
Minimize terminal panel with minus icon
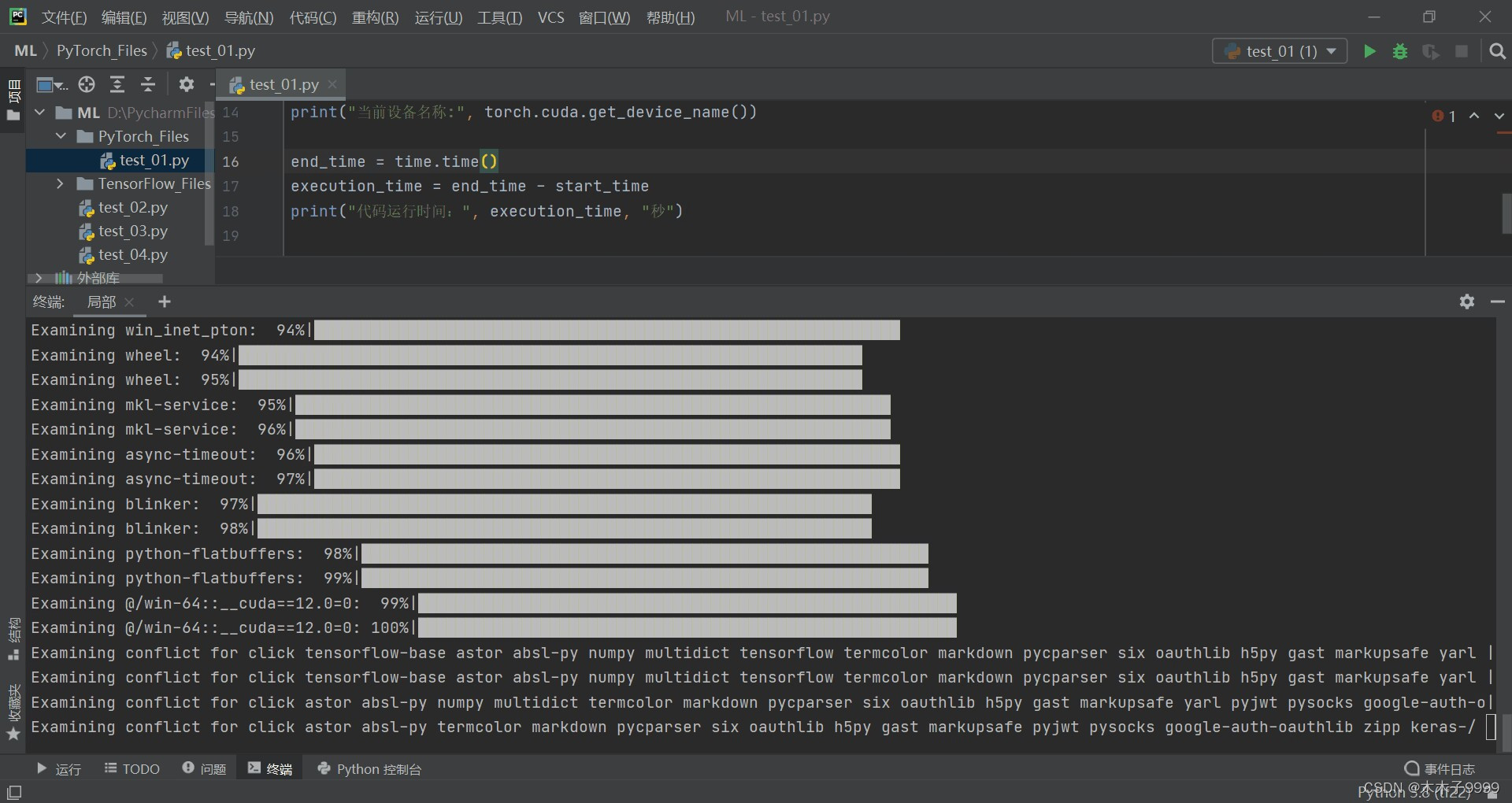(x=1497, y=302)
